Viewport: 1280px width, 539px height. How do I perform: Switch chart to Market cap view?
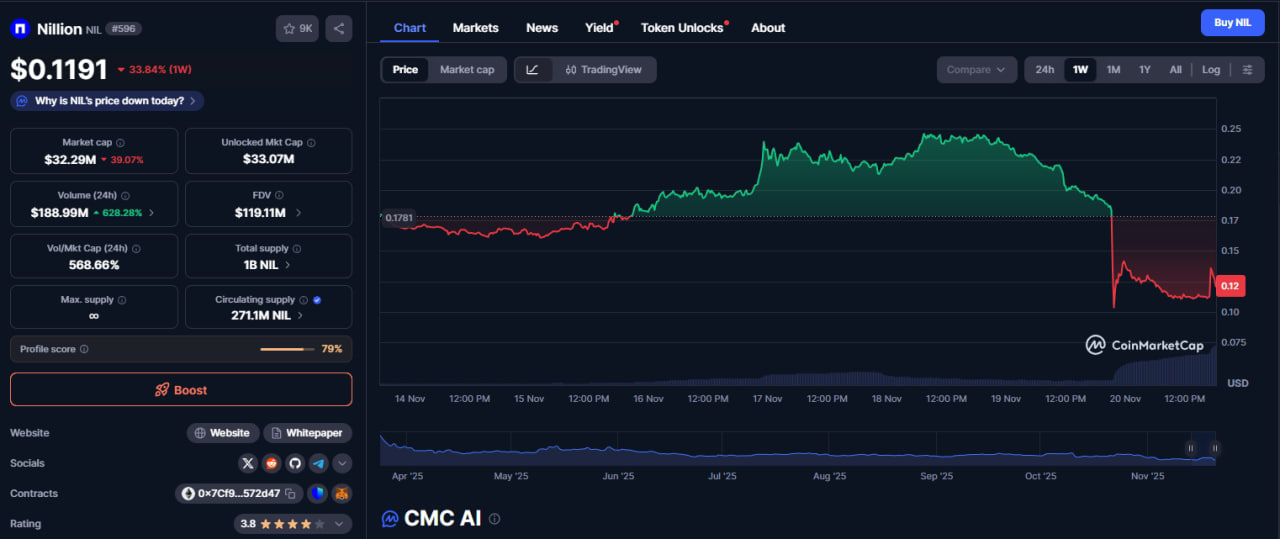click(x=467, y=70)
